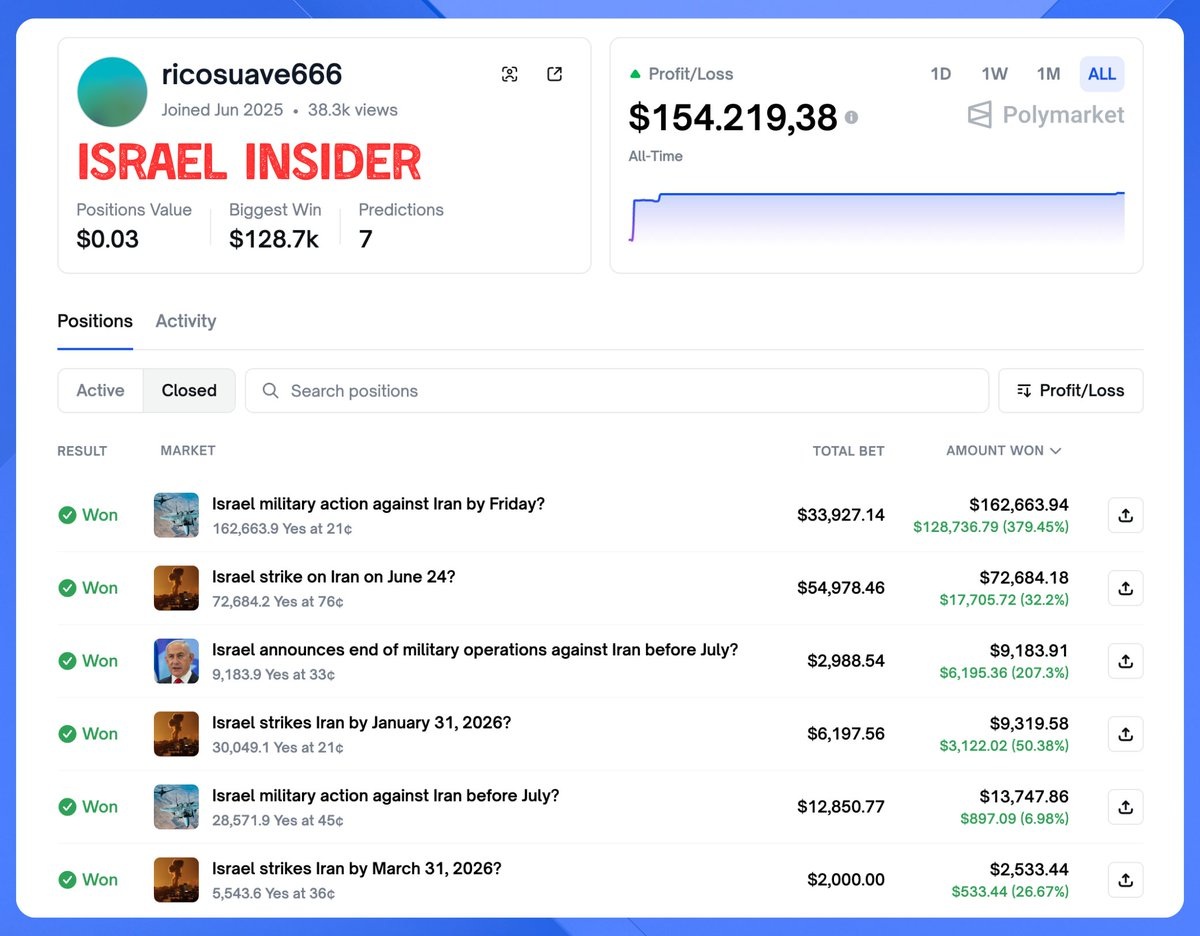Click share icon for 'end of military operations' row
1200x936 pixels.
pyautogui.click(x=1125, y=661)
